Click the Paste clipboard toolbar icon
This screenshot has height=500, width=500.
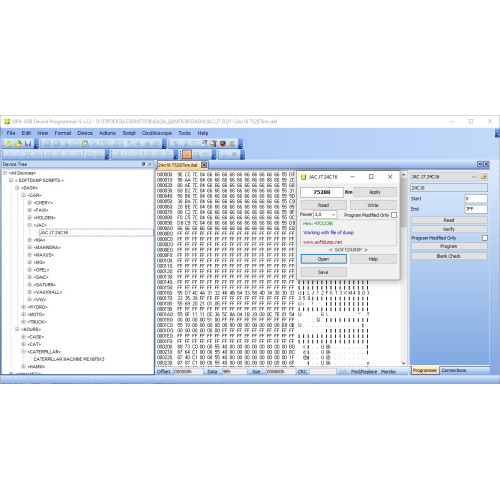(x=85, y=144)
